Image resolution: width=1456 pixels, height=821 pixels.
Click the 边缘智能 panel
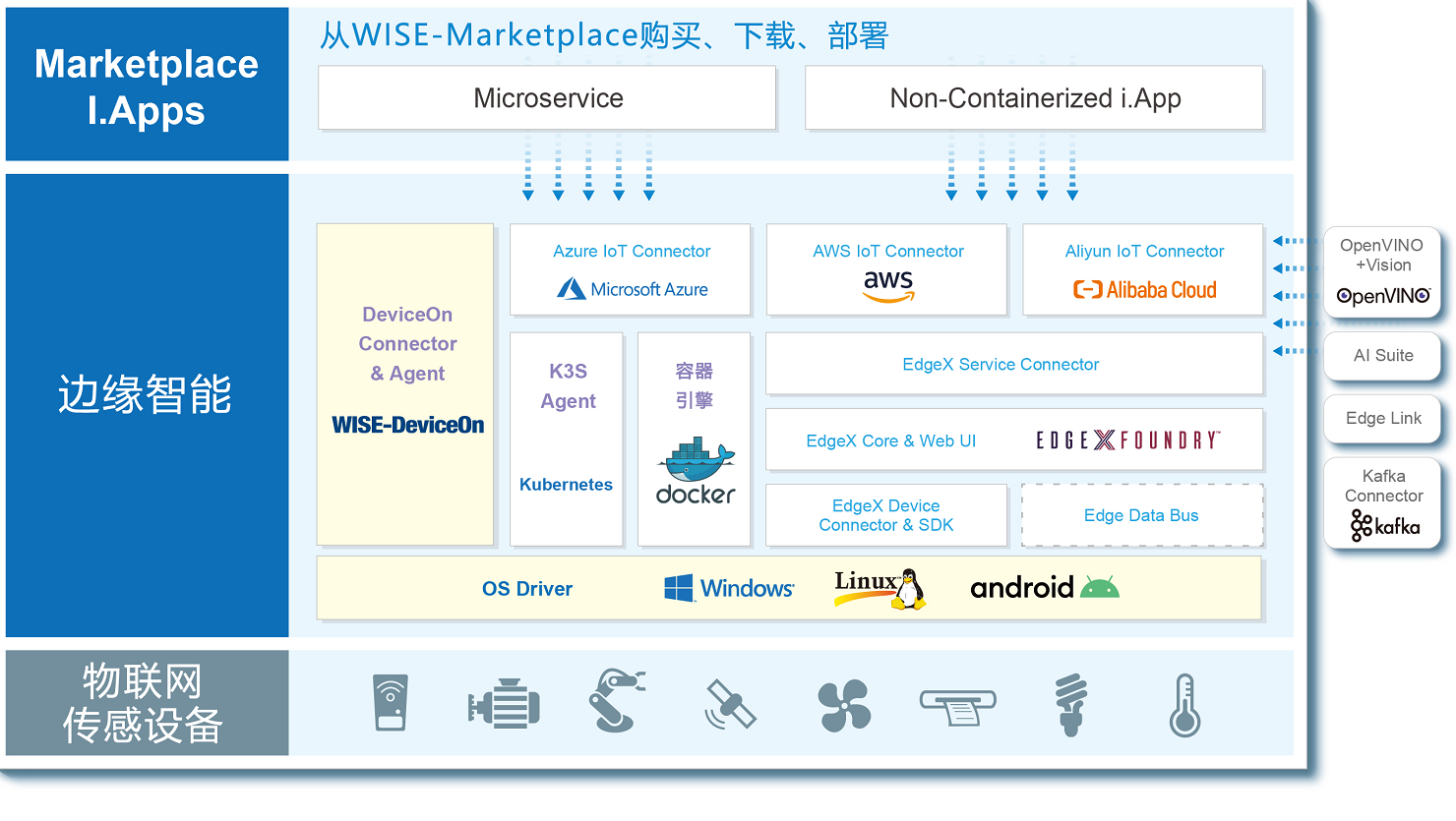pos(147,405)
